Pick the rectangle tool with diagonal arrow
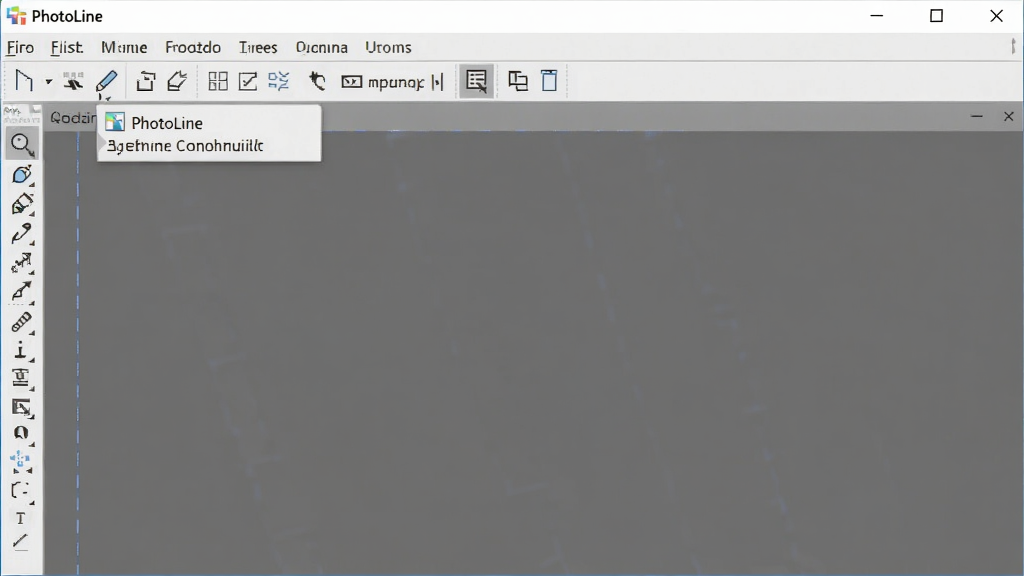This screenshot has height=576, width=1024. tap(22, 408)
